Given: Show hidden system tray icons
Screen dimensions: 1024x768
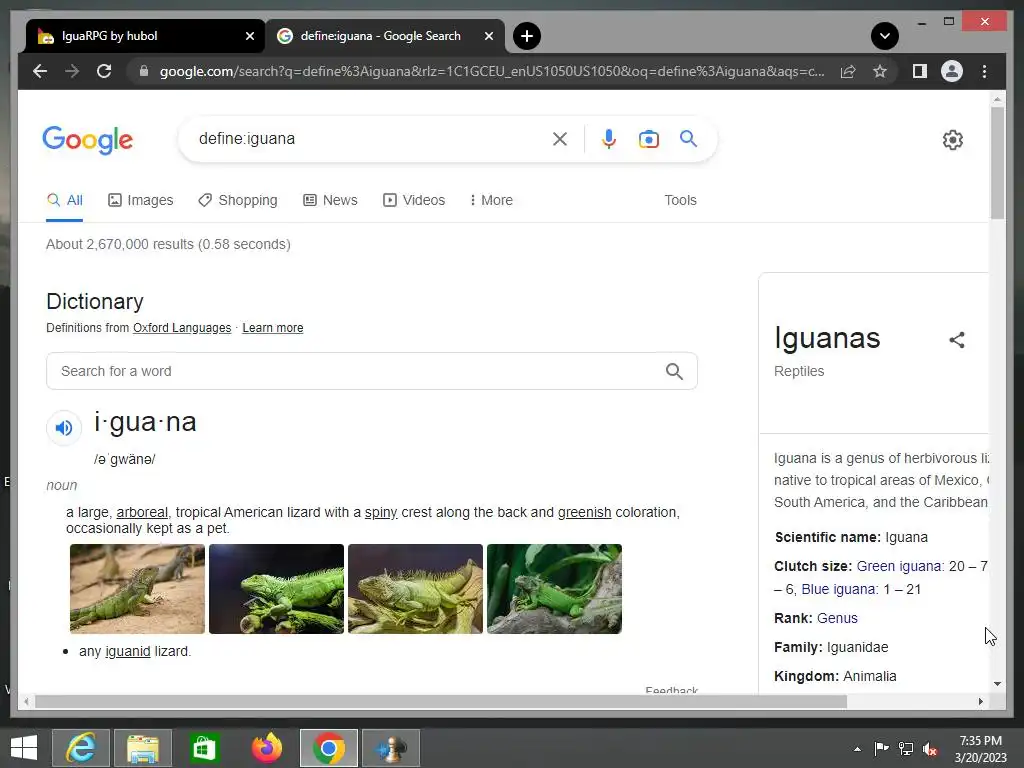Looking at the screenshot, I should coord(857,749).
